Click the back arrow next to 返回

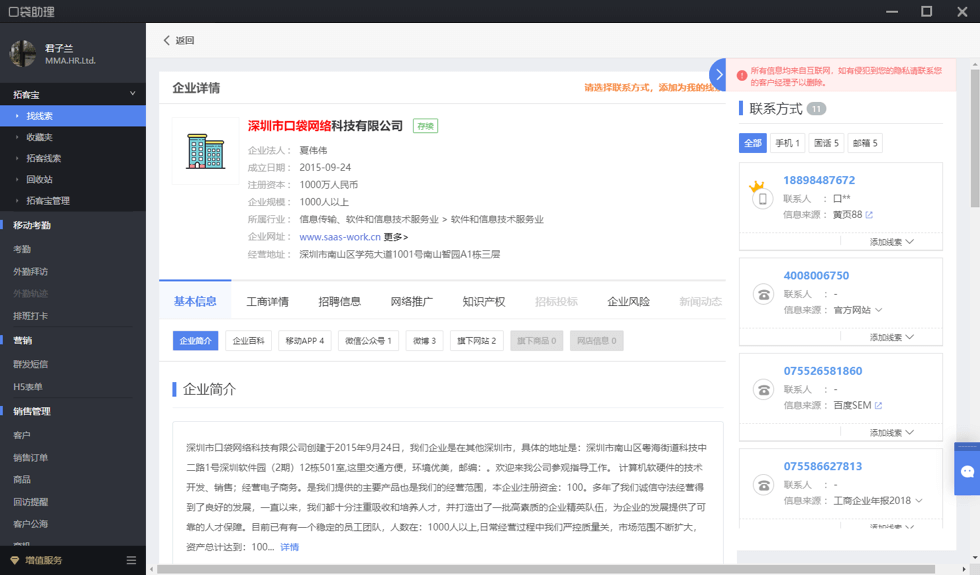[x=167, y=41]
